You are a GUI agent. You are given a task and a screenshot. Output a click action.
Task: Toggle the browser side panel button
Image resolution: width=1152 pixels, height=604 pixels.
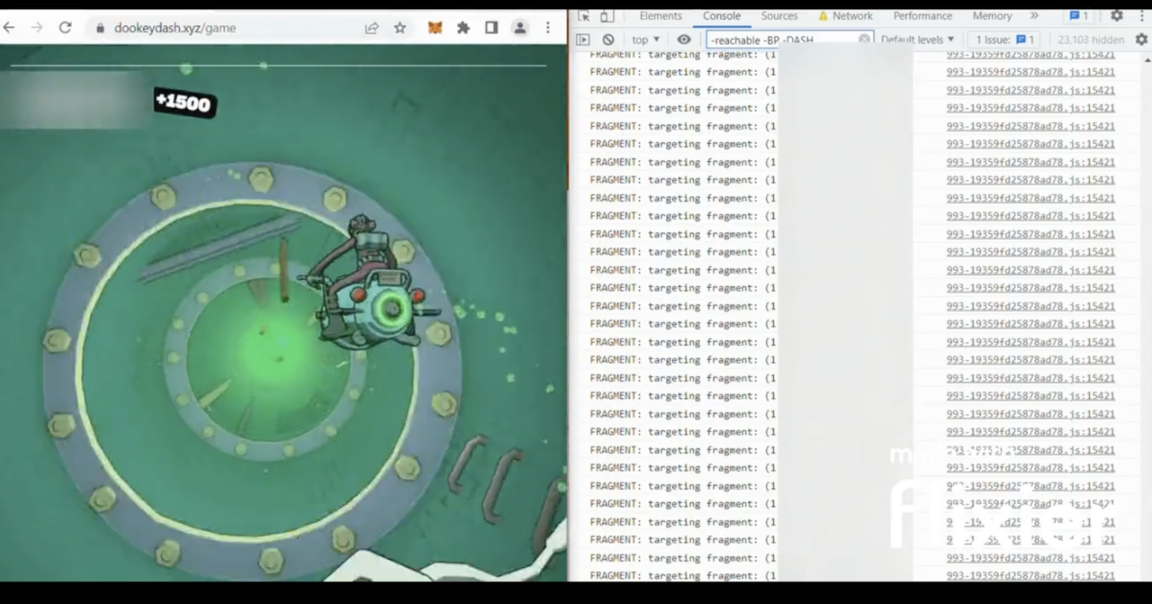(491, 28)
